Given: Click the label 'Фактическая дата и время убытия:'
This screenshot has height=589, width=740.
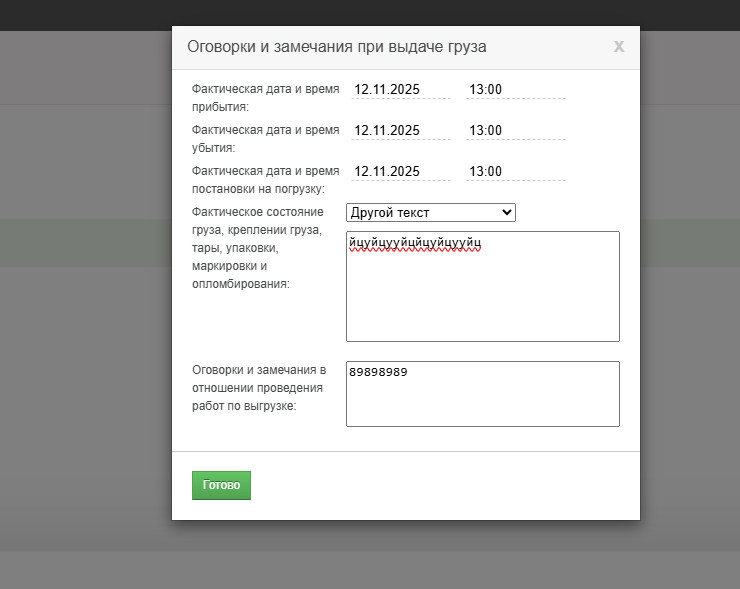Looking at the screenshot, I should 265,139.
